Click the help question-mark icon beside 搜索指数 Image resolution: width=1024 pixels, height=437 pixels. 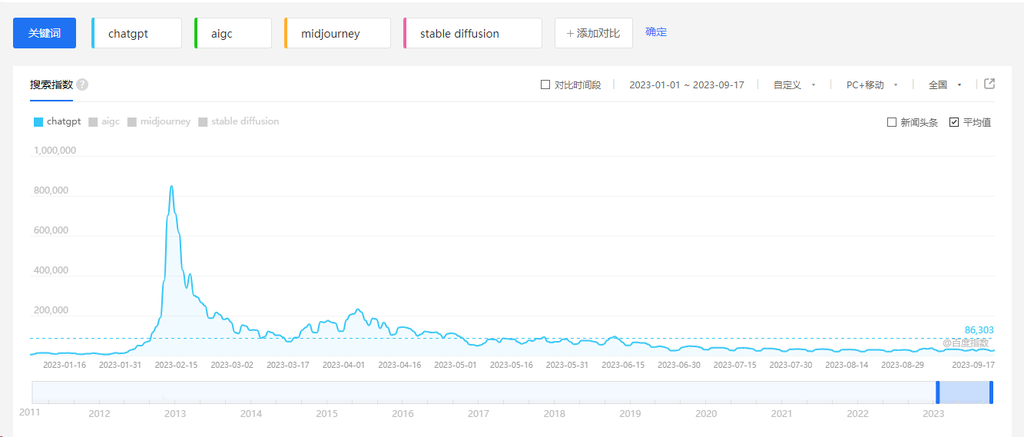point(82,85)
